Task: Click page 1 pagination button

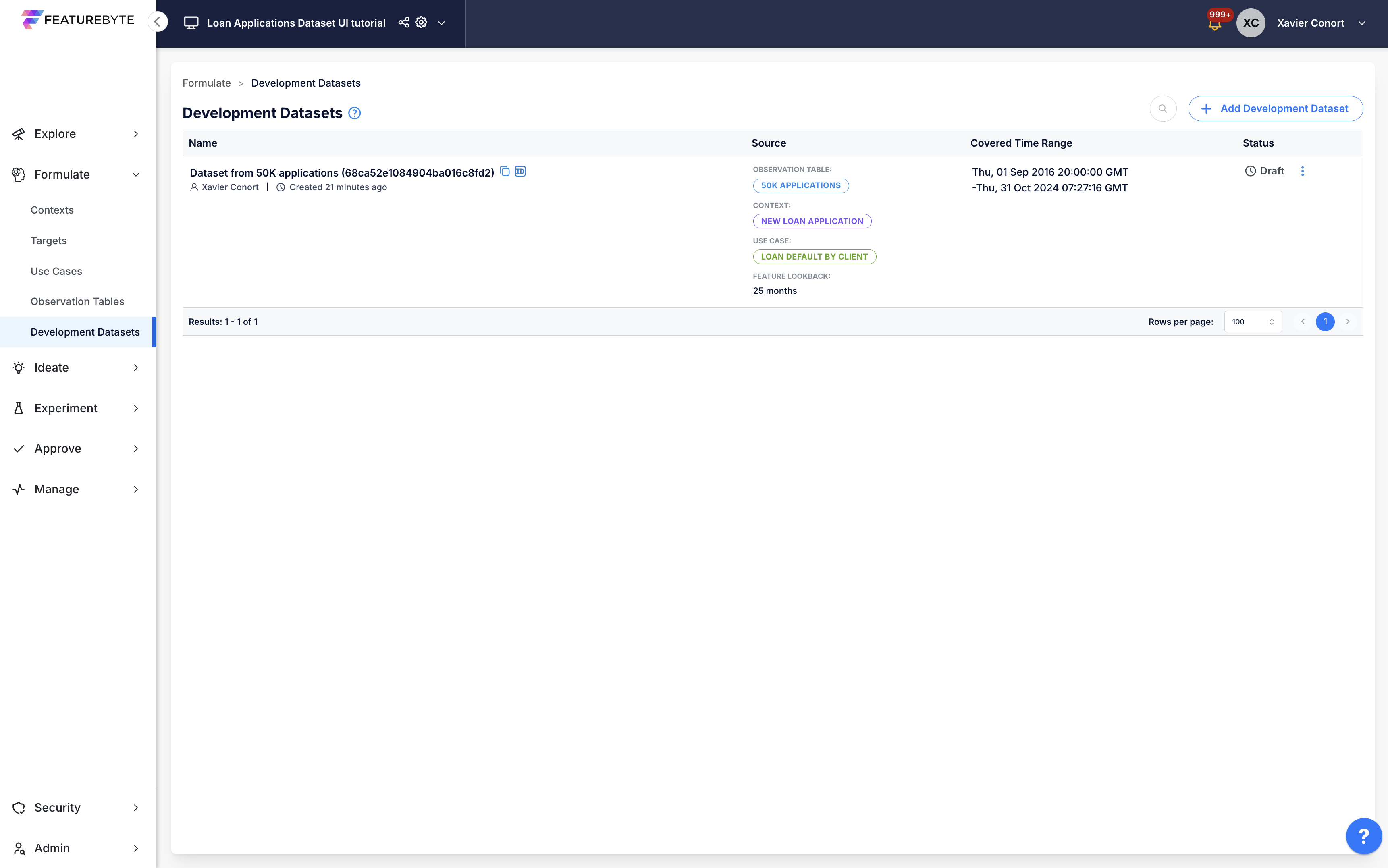Action: (1325, 322)
